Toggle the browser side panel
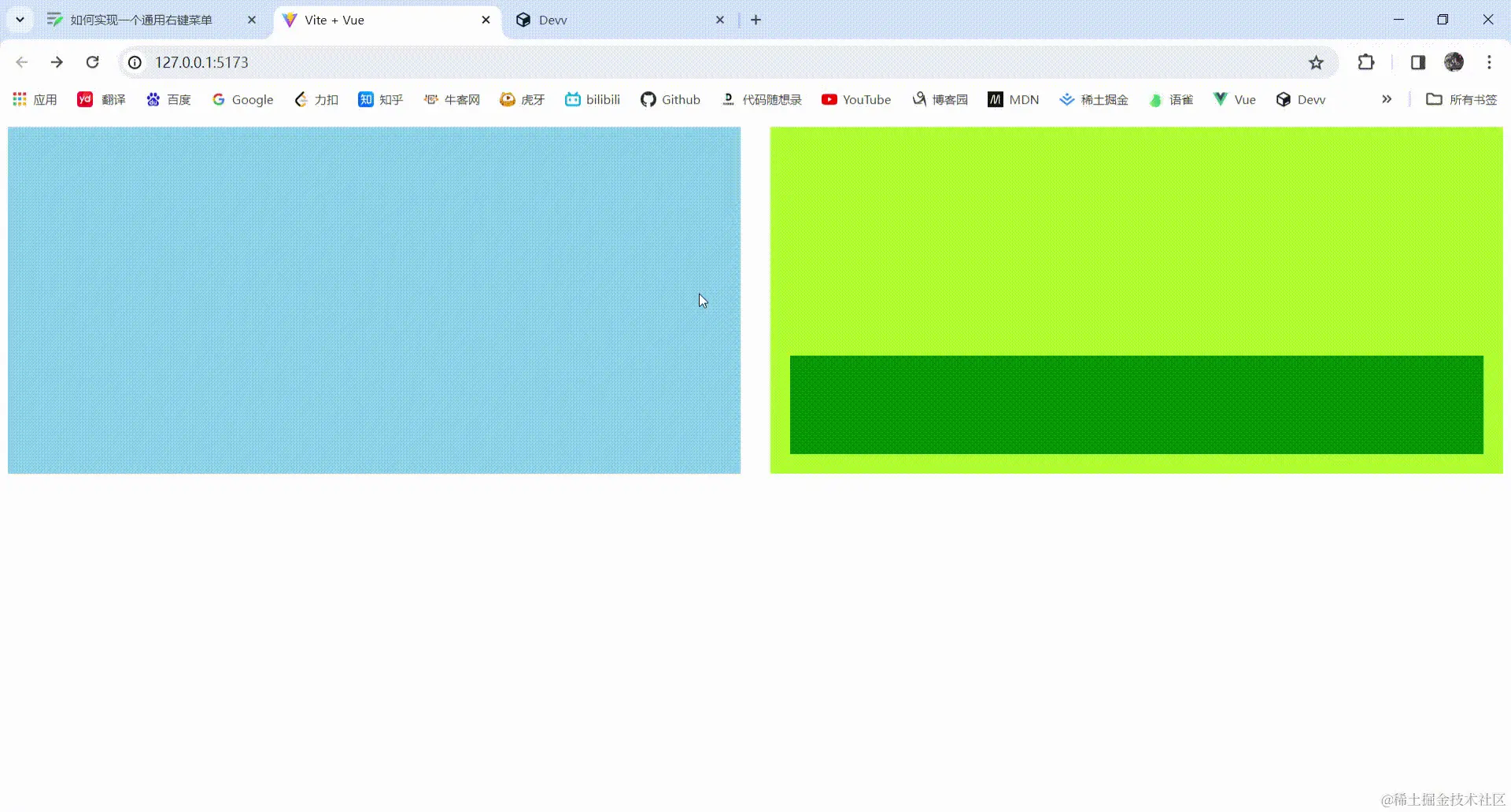Image resolution: width=1511 pixels, height=812 pixels. (1418, 62)
